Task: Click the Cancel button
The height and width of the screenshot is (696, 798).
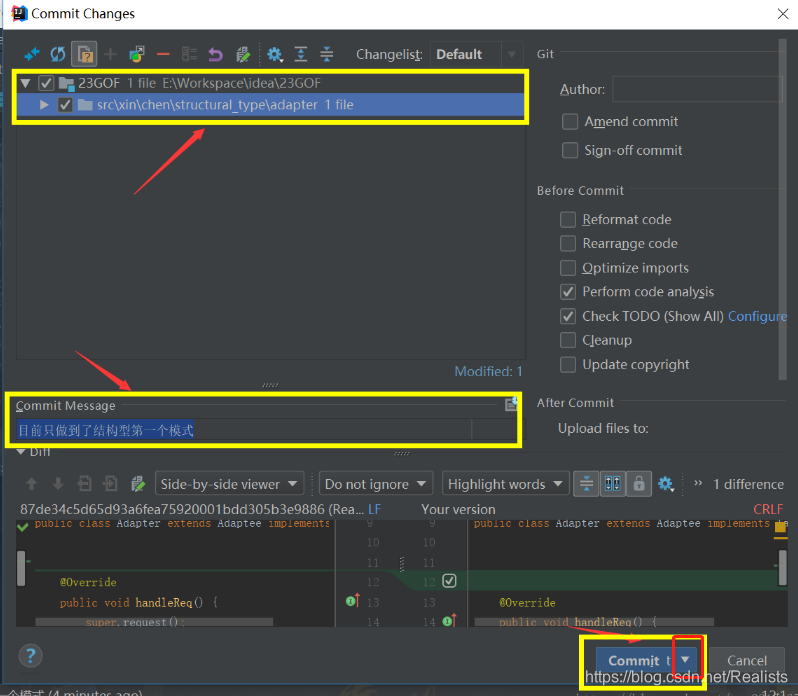Action: [747, 660]
